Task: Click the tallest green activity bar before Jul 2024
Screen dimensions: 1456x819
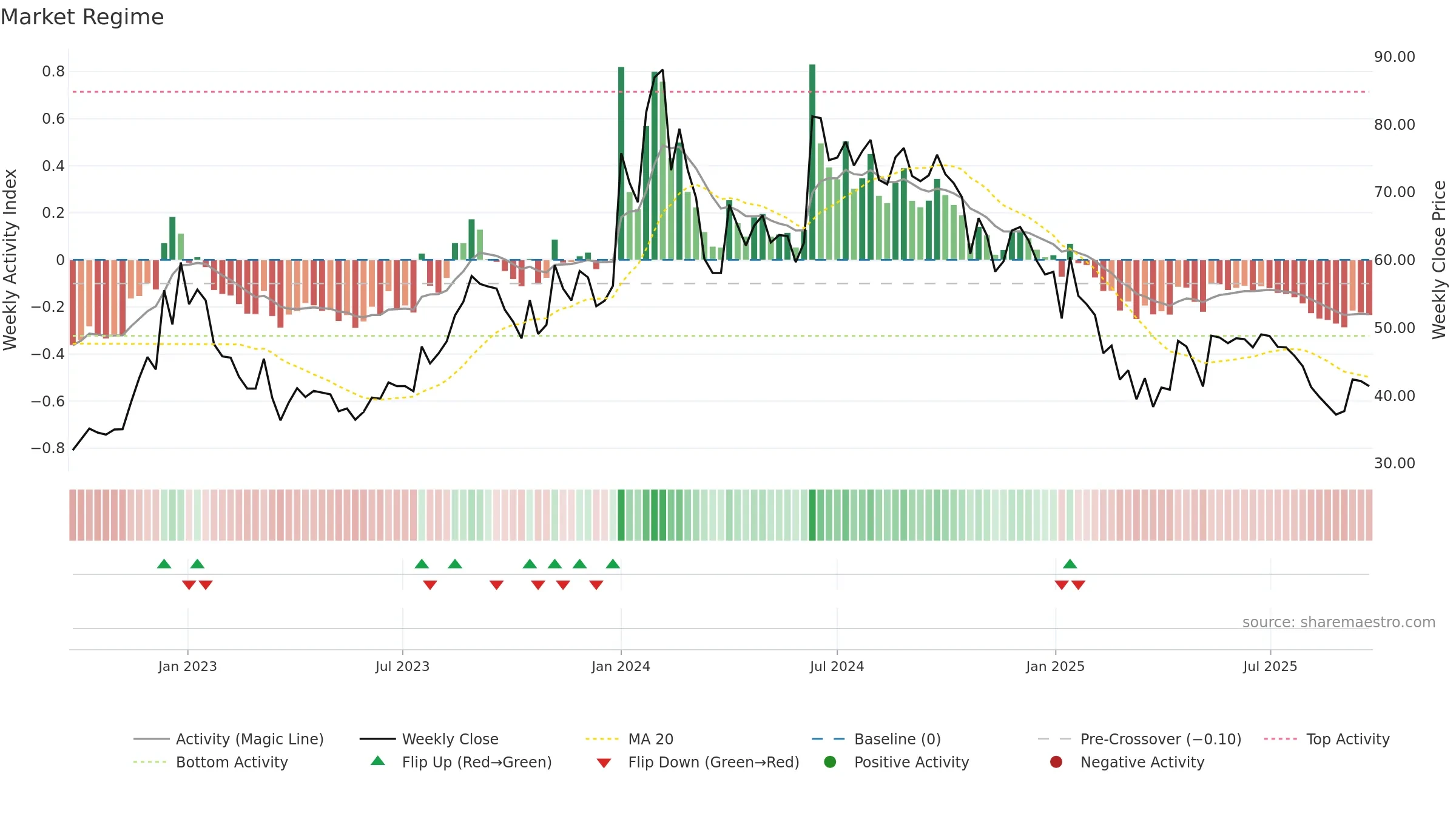Action: click(812, 162)
